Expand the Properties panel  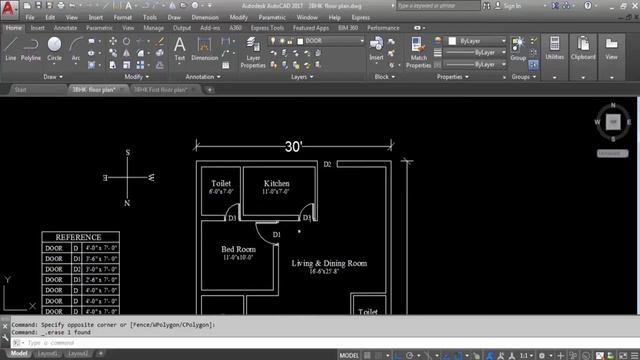(453, 77)
